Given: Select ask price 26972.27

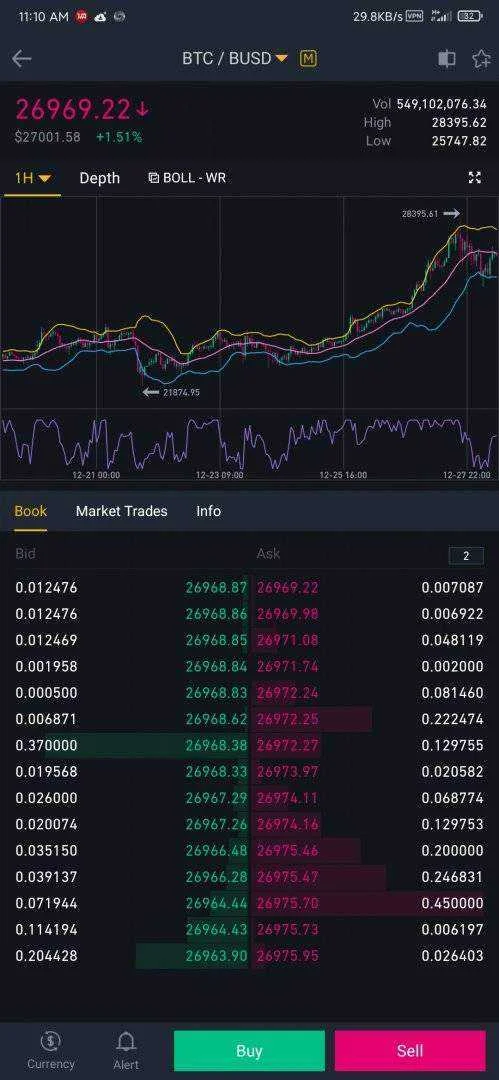Looking at the screenshot, I should (287, 745).
